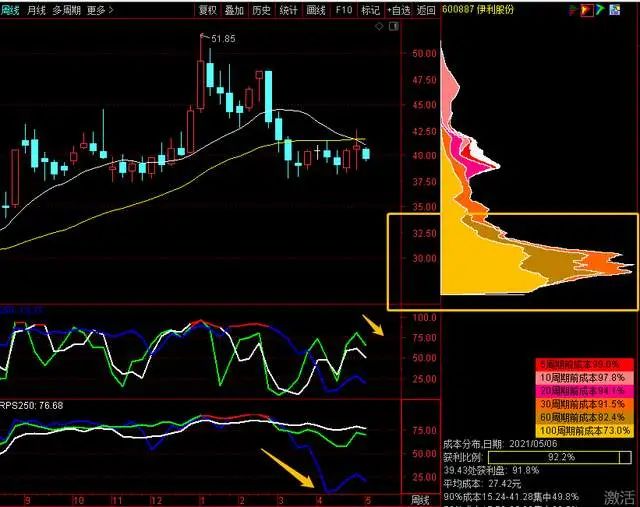Viewport: 640px width, 507px height.
Task: Click the red-boxed flame chart icon in side panel header
Action: point(587,10)
